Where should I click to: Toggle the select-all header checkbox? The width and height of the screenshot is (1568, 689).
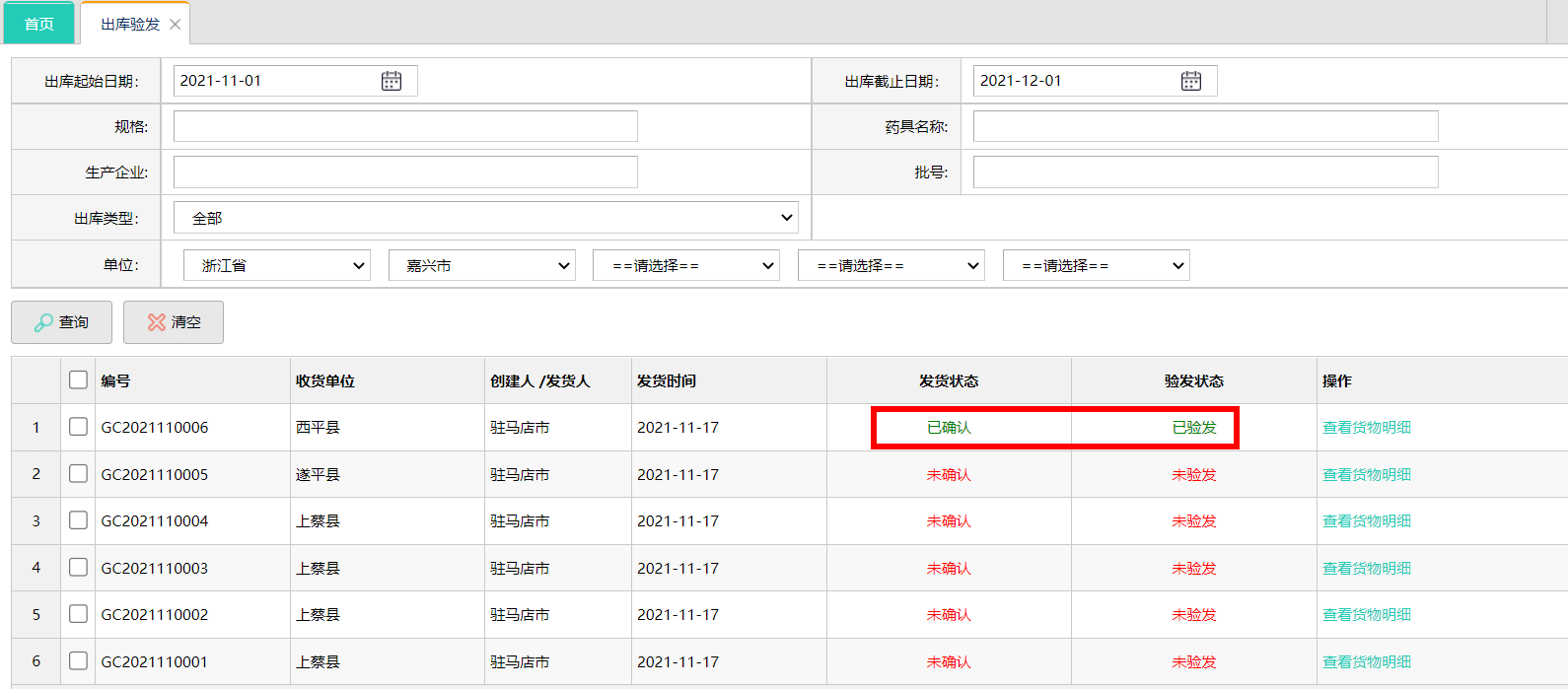coord(79,380)
